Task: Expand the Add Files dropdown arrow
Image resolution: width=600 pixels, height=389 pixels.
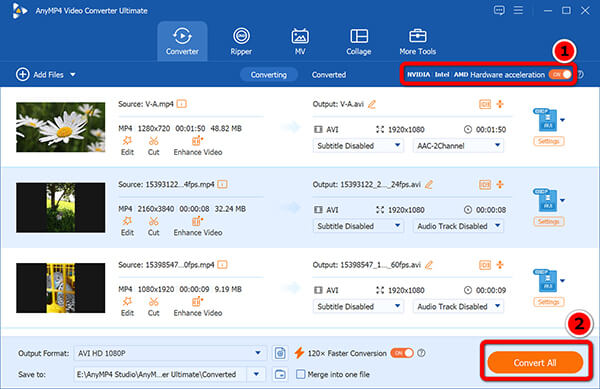Action: tap(73, 75)
